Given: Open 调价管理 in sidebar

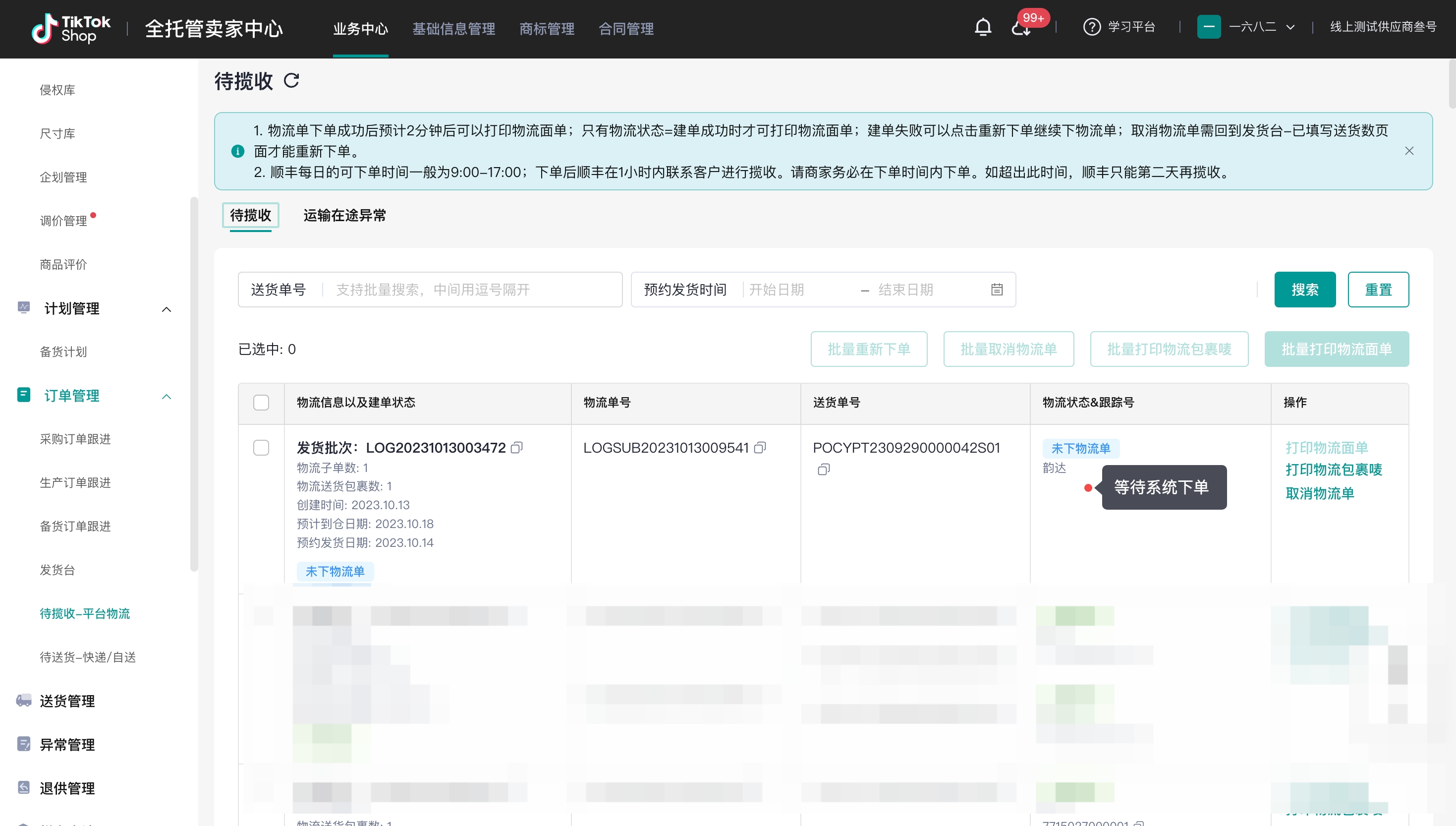Looking at the screenshot, I should [63, 221].
